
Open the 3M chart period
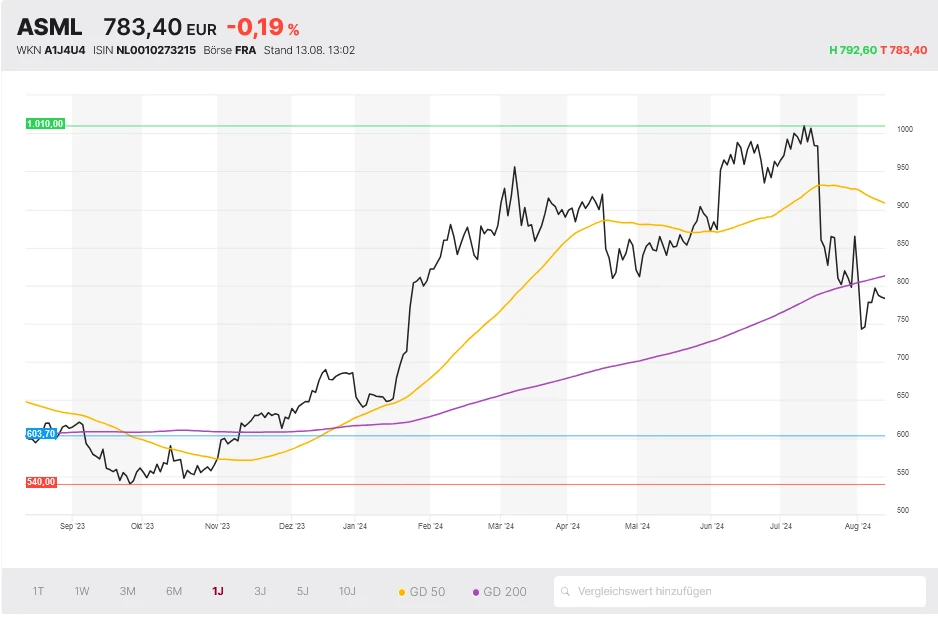click(x=127, y=591)
